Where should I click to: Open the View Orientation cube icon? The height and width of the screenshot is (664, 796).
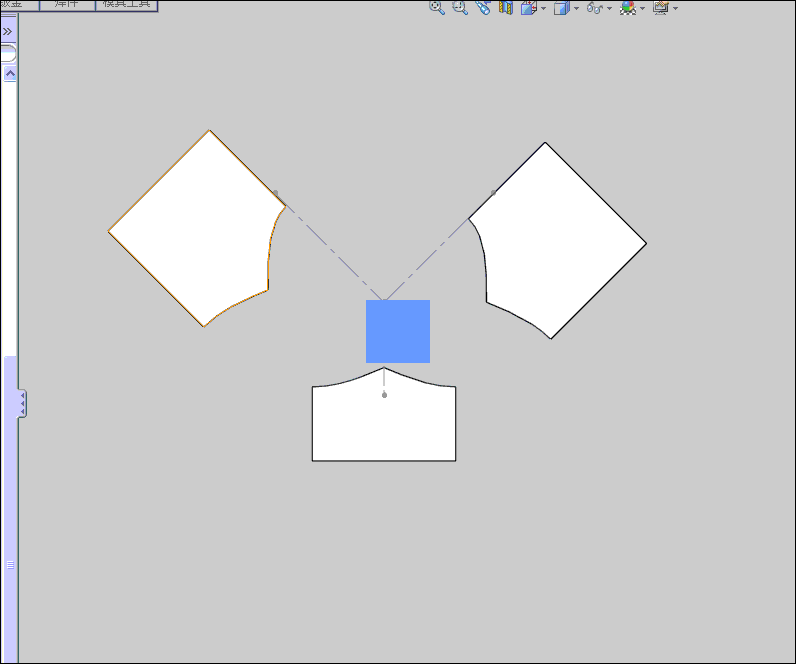click(529, 7)
